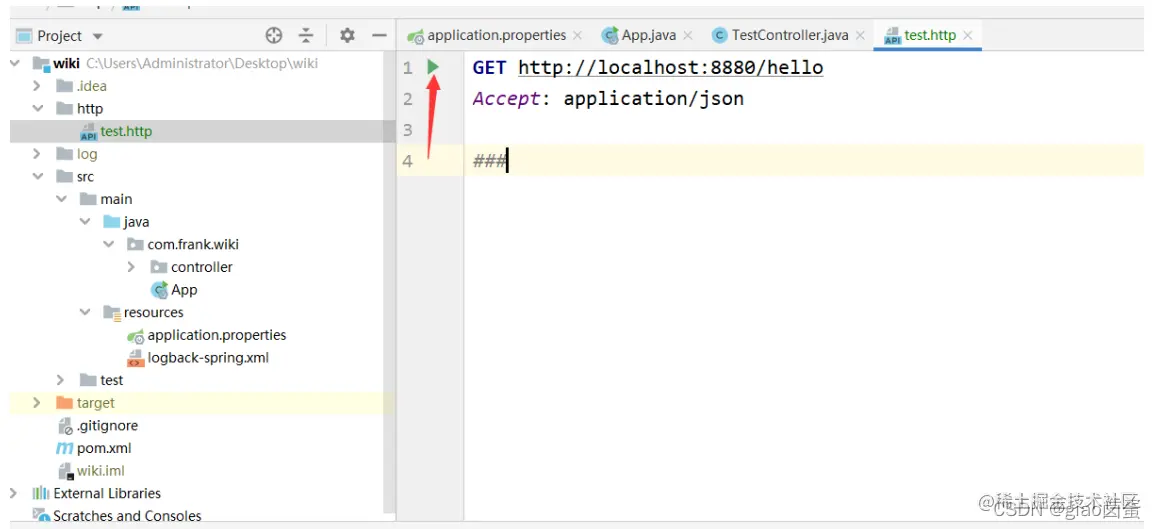Collapse the wiki root project node
1156x529 pixels.
15,63
